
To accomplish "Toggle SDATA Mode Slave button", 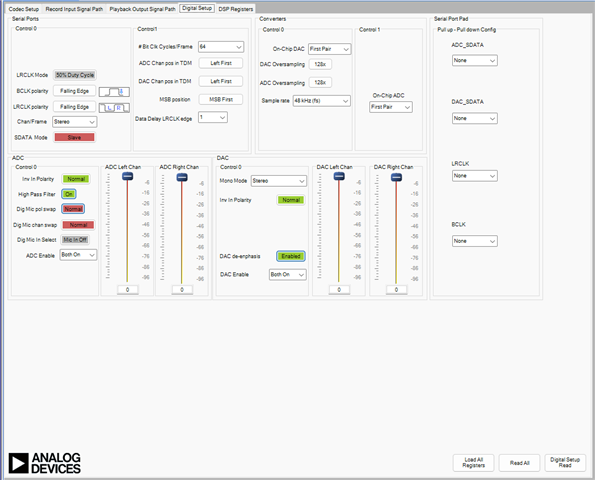I will point(74,137).
